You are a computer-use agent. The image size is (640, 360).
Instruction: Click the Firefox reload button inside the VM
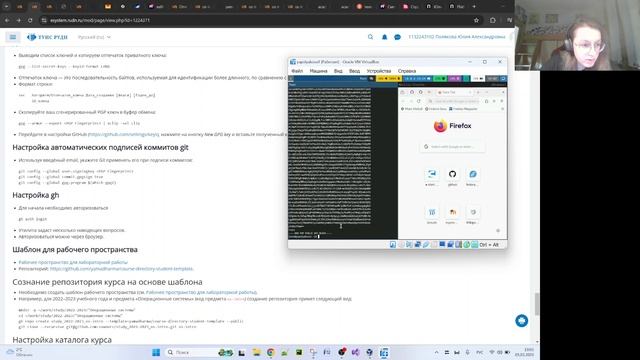pyautogui.click(x=419, y=101)
